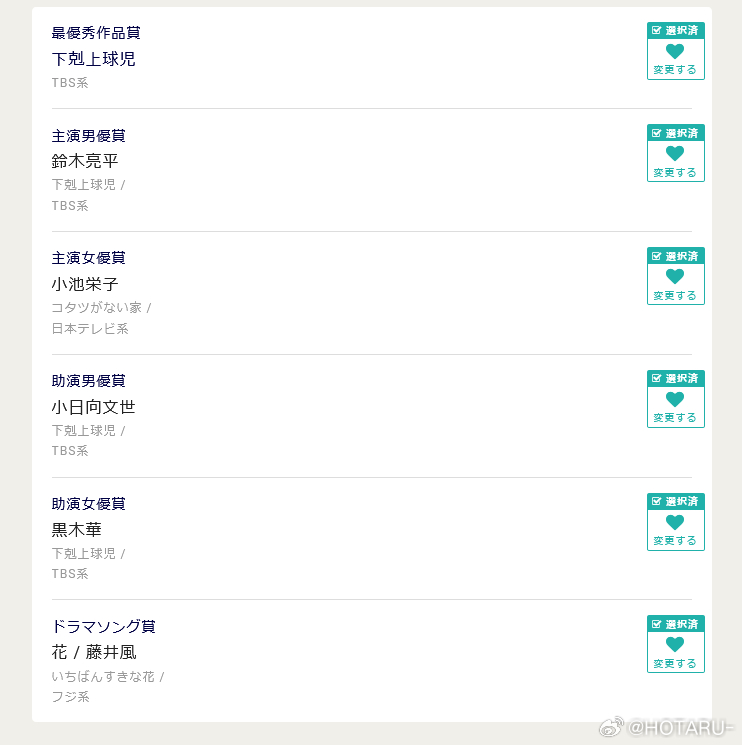Select nominee name 小池栄子
The width and height of the screenshot is (742, 745).
tap(85, 284)
